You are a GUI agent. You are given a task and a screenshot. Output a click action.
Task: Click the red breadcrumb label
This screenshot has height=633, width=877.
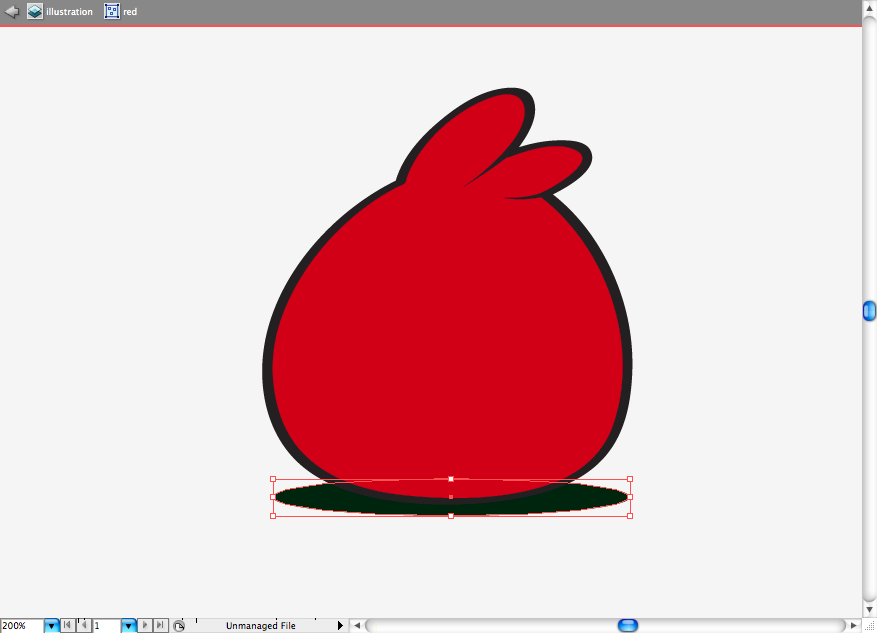coord(130,12)
